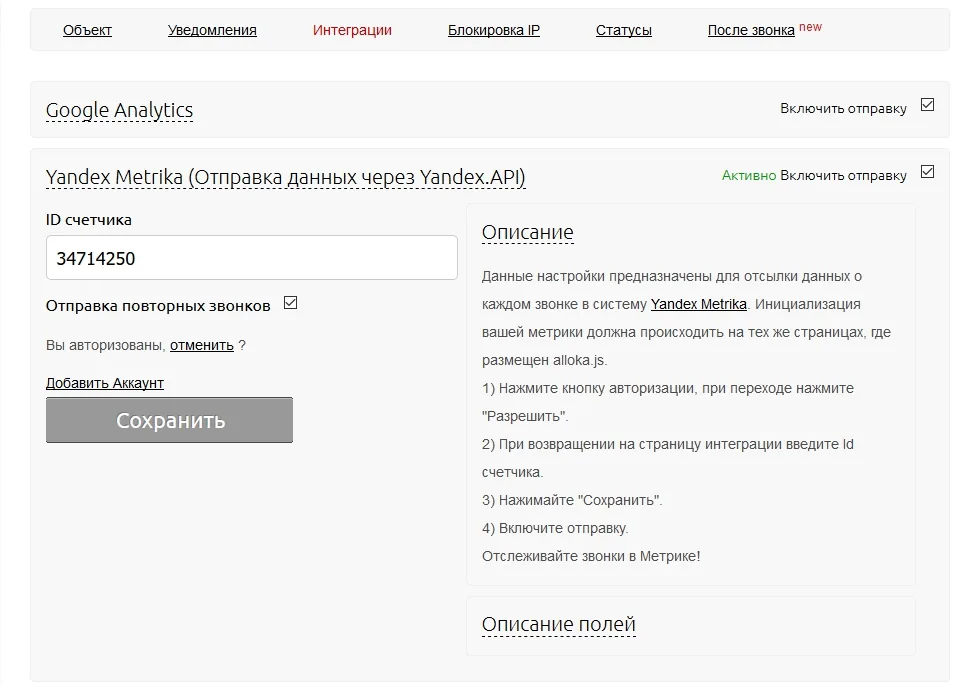Open the Yandex Metrika link in description

698,304
